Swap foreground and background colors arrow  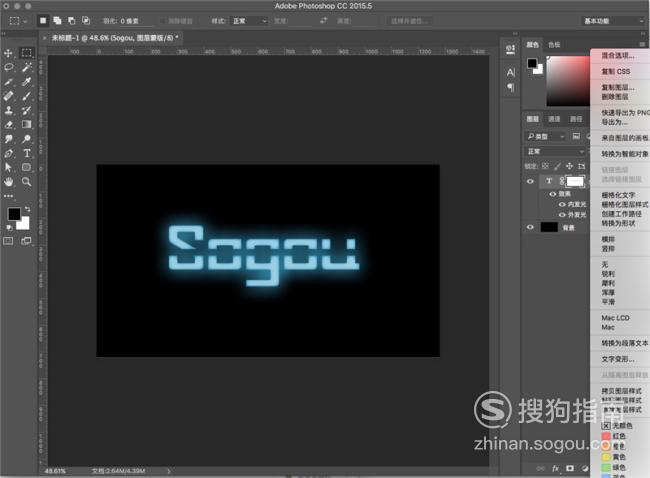coord(27,209)
